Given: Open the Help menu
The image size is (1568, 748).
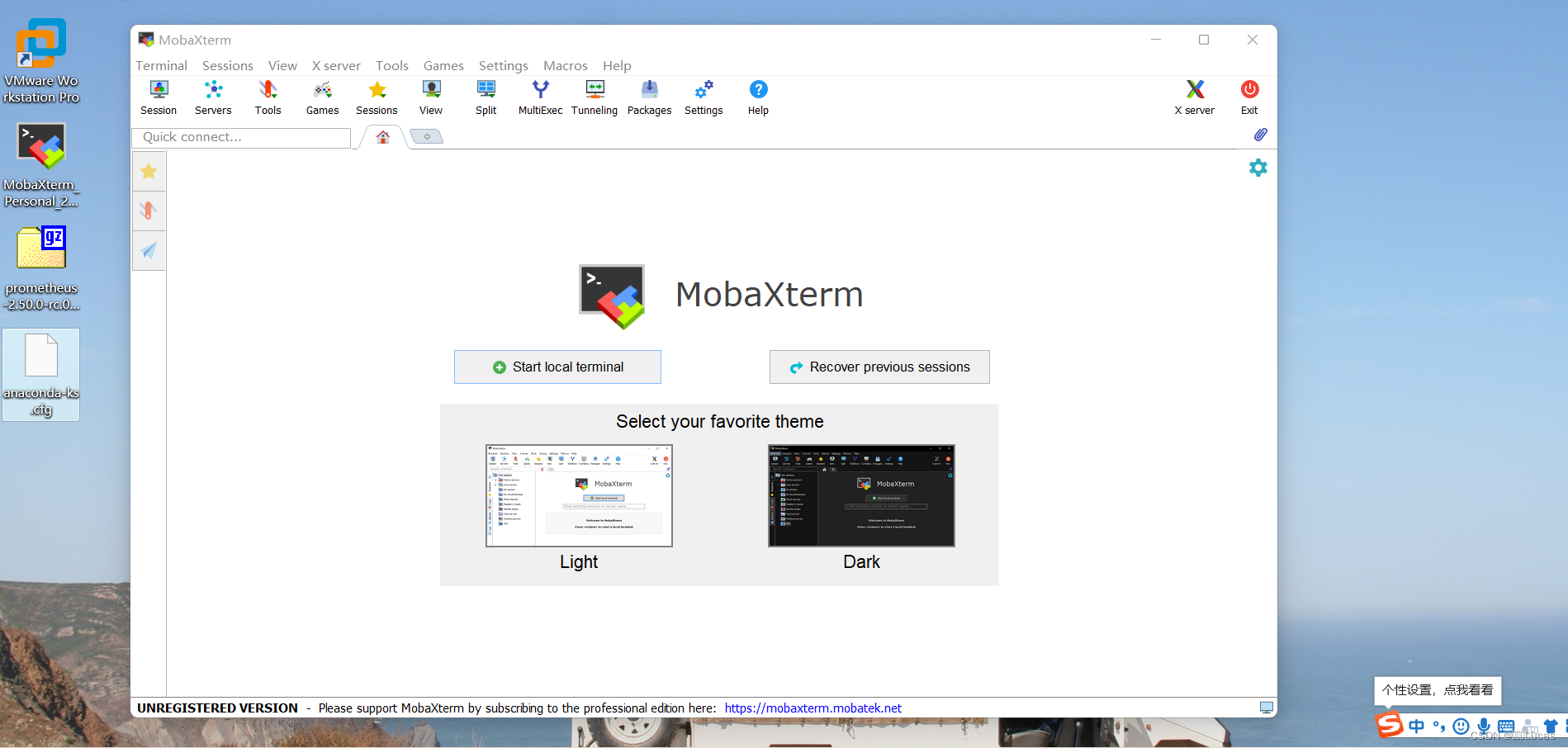Looking at the screenshot, I should (617, 65).
